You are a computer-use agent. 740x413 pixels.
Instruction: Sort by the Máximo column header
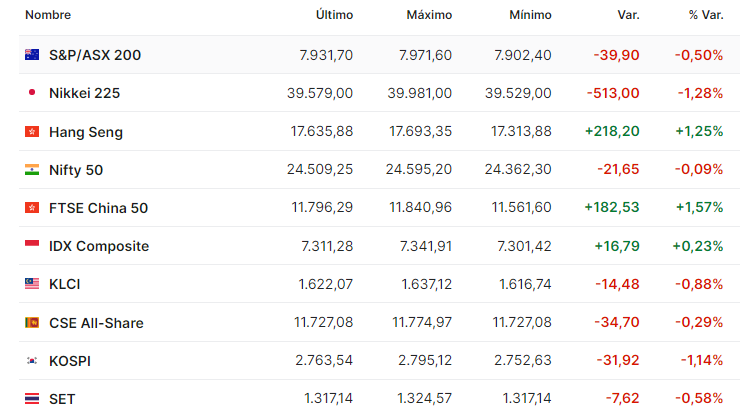(x=429, y=15)
